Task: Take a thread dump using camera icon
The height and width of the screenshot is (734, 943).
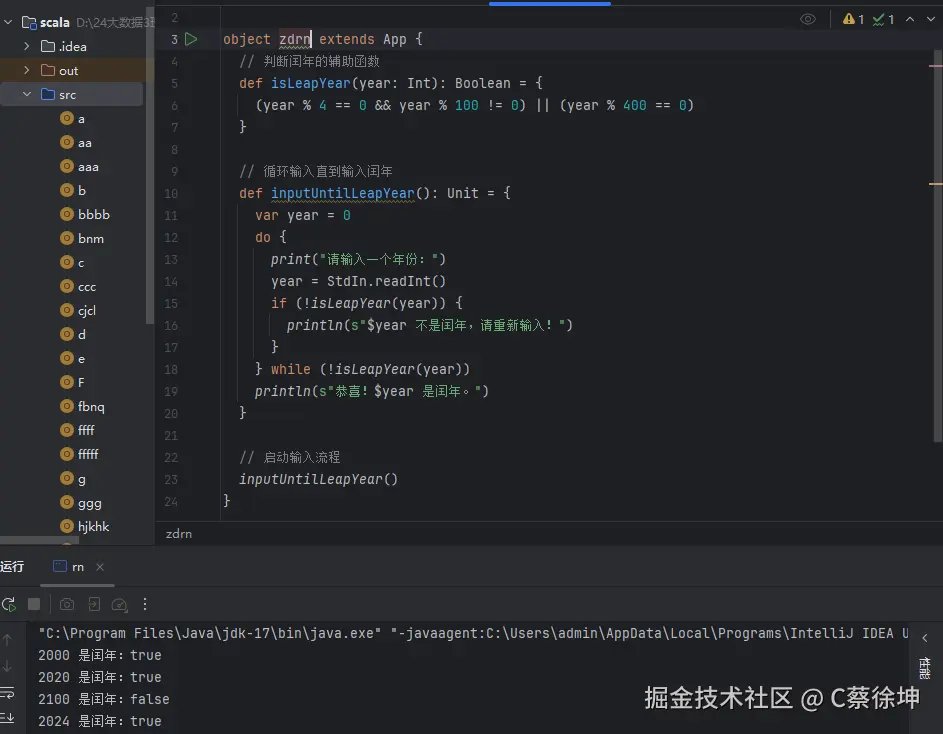Action: click(66, 604)
